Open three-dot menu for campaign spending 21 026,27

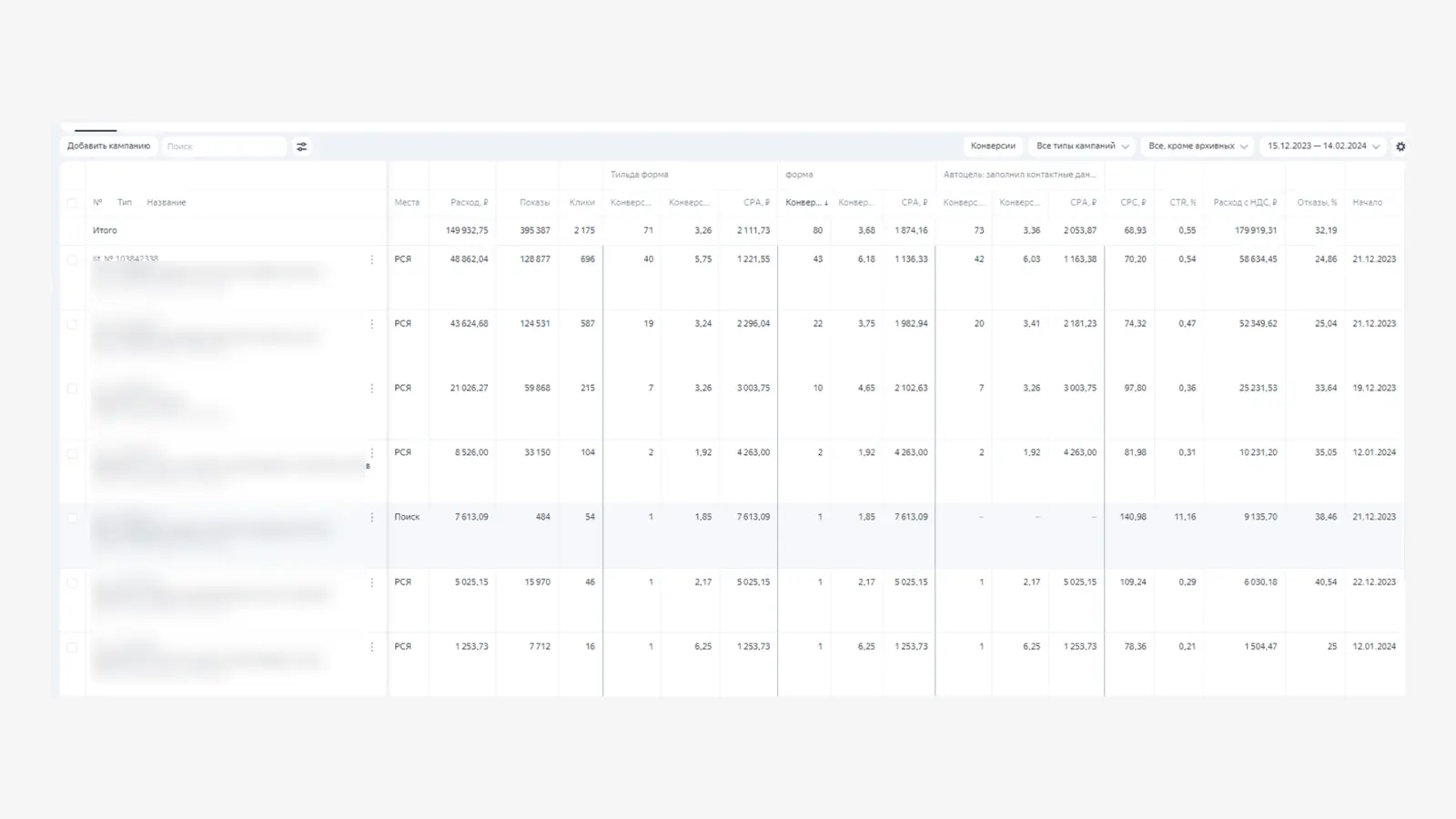[371, 389]
